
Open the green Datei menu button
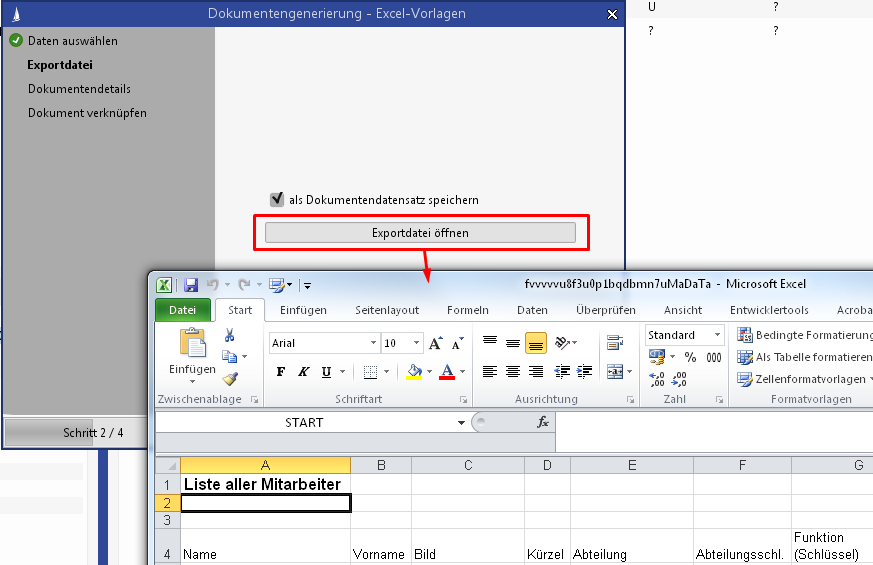(182, 310)
